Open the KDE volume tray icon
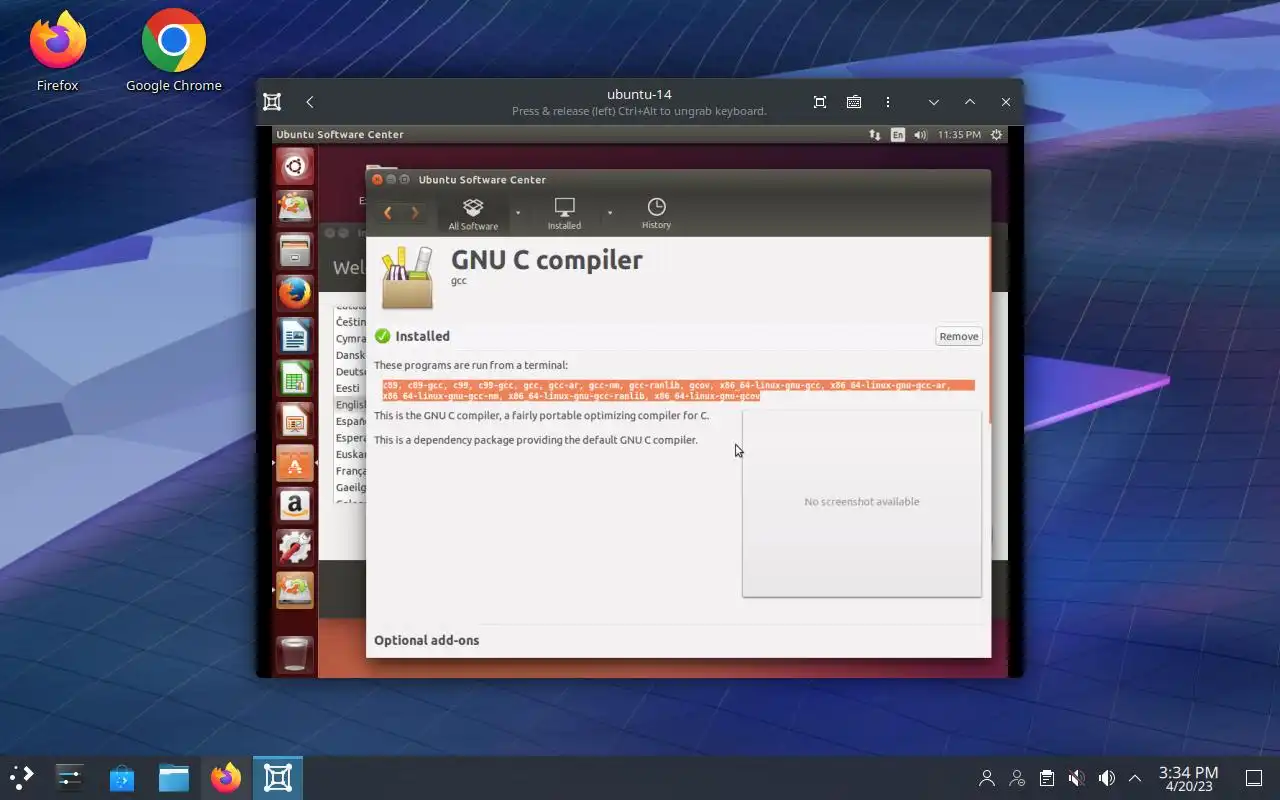The width and height of the screenshot is (1280, 800). click(x=1106, y=778)
